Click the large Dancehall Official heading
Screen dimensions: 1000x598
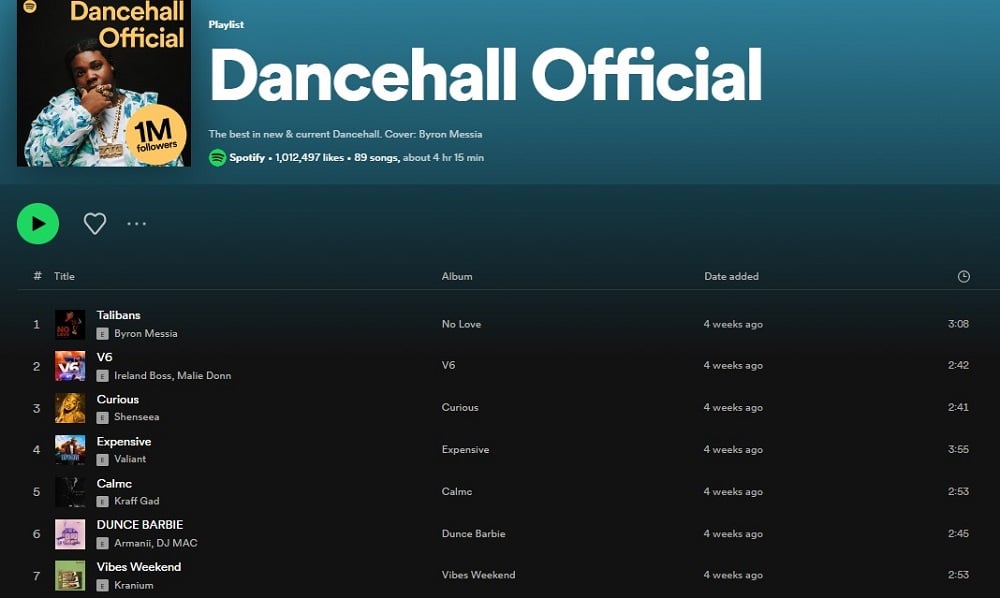pos(486,75)
